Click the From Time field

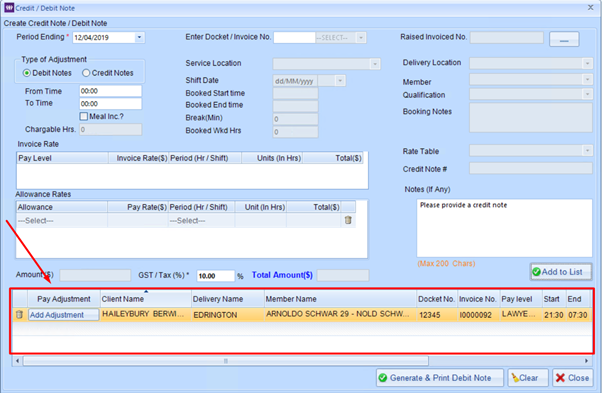point(111,91)
